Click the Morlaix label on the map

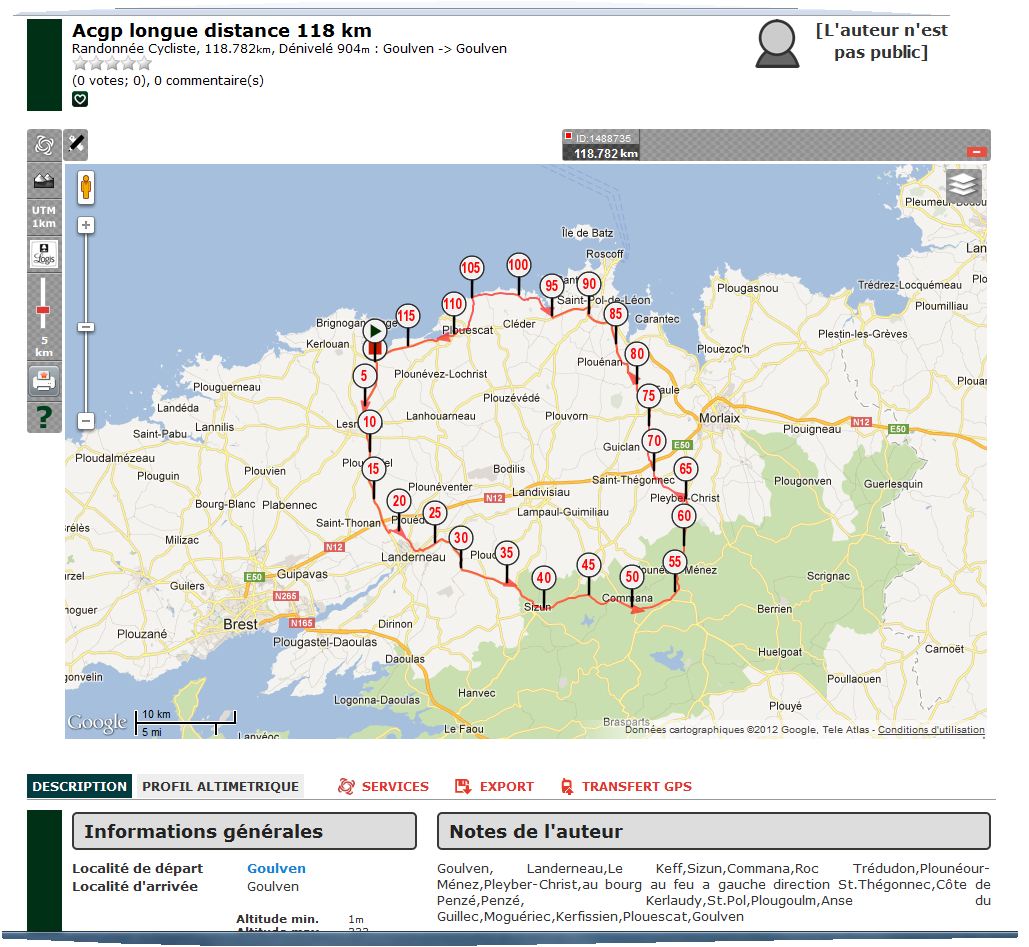[719, 418]
